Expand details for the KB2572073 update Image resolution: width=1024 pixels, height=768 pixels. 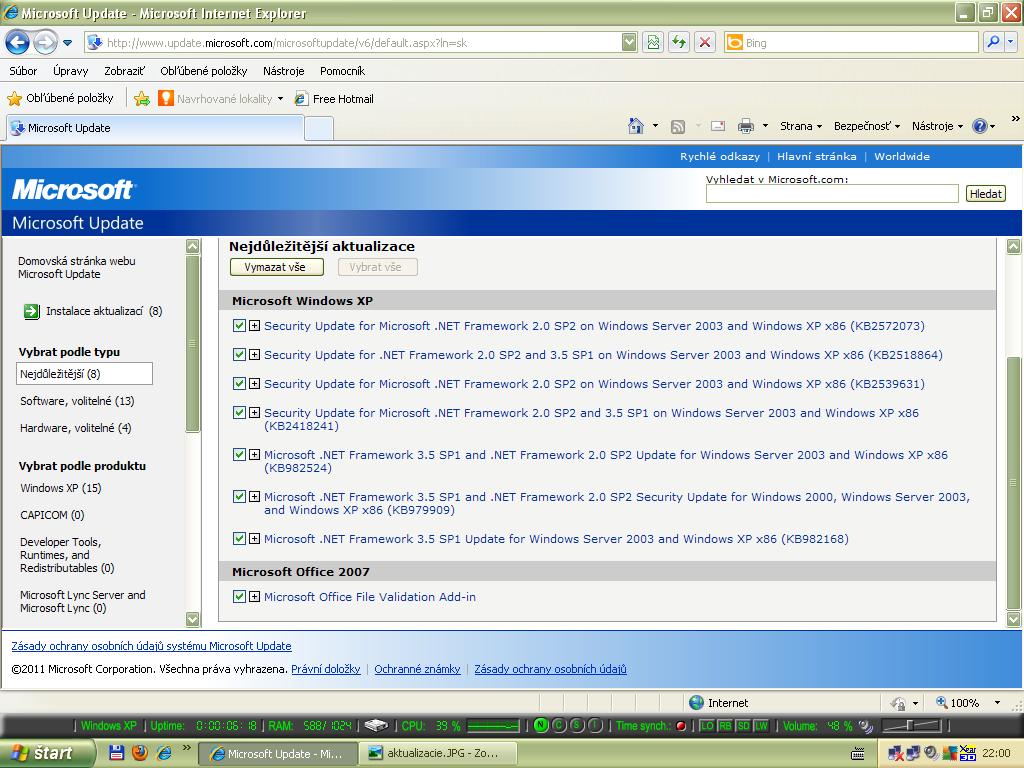[x=255, y=326]
